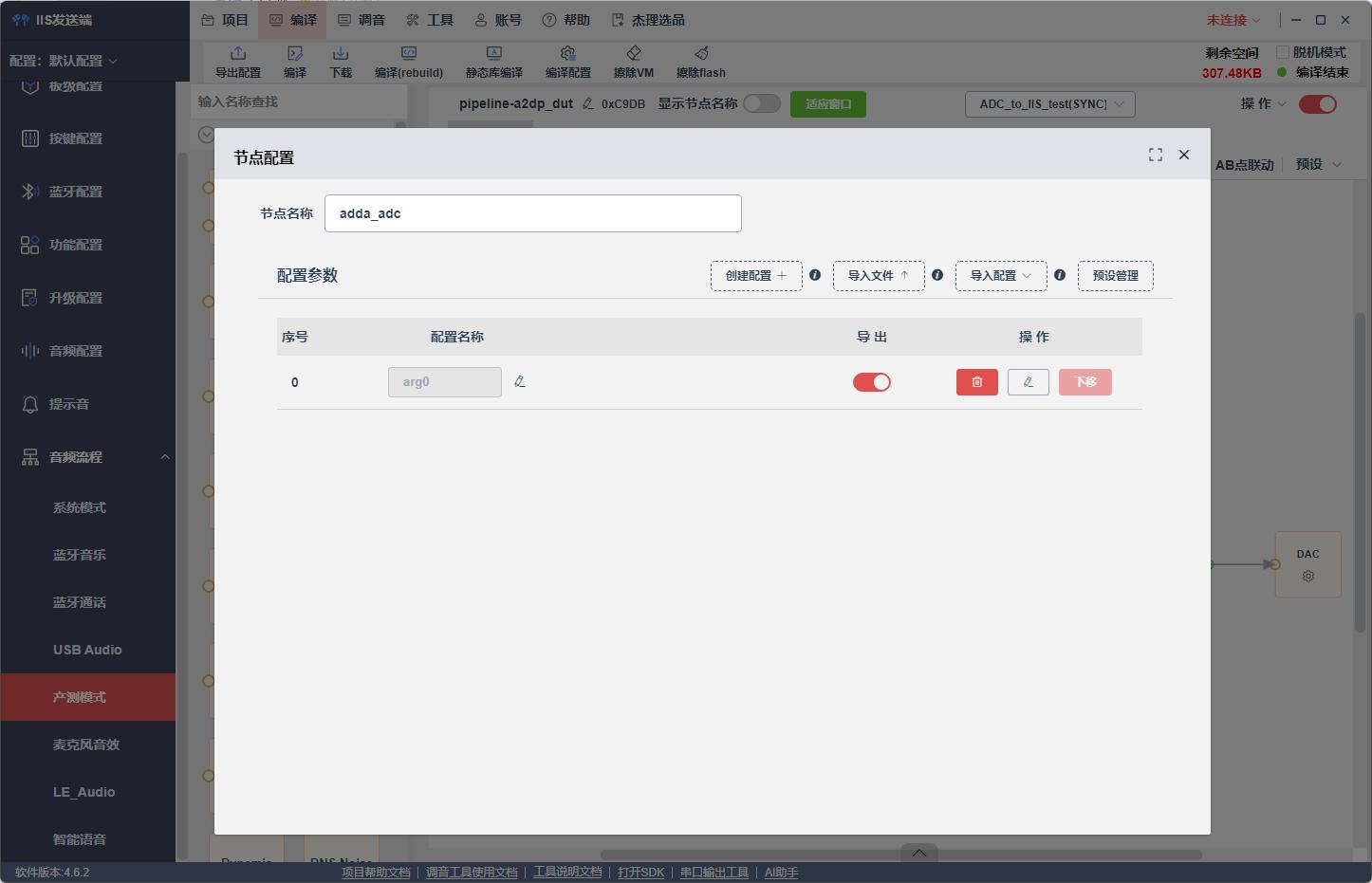This screenshot has width=1372, height=883.
Task: Click the 导入文件 button
Action: [x=879, y=276]
